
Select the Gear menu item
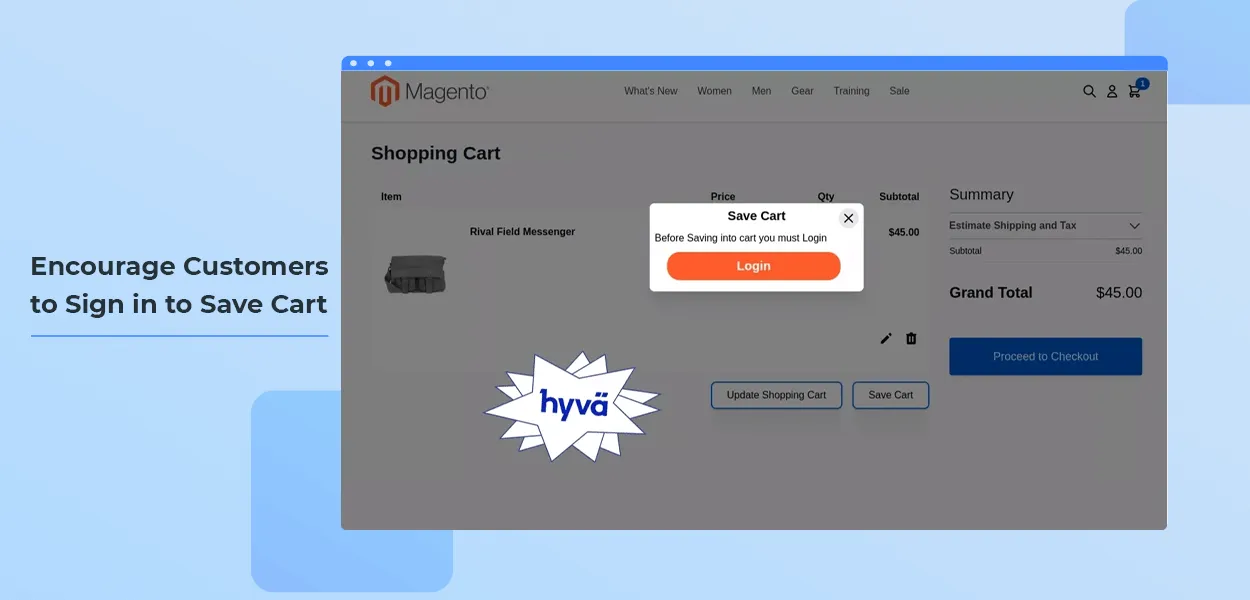tap(802, 91)
